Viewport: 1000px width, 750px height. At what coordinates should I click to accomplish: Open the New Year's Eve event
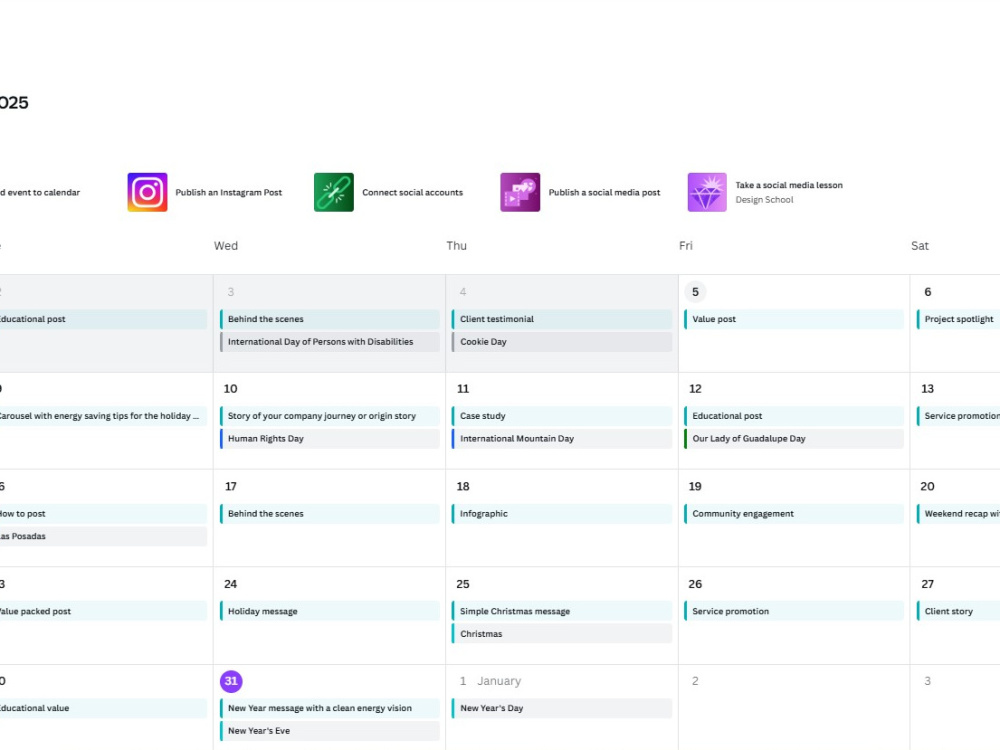coord(330,731)
